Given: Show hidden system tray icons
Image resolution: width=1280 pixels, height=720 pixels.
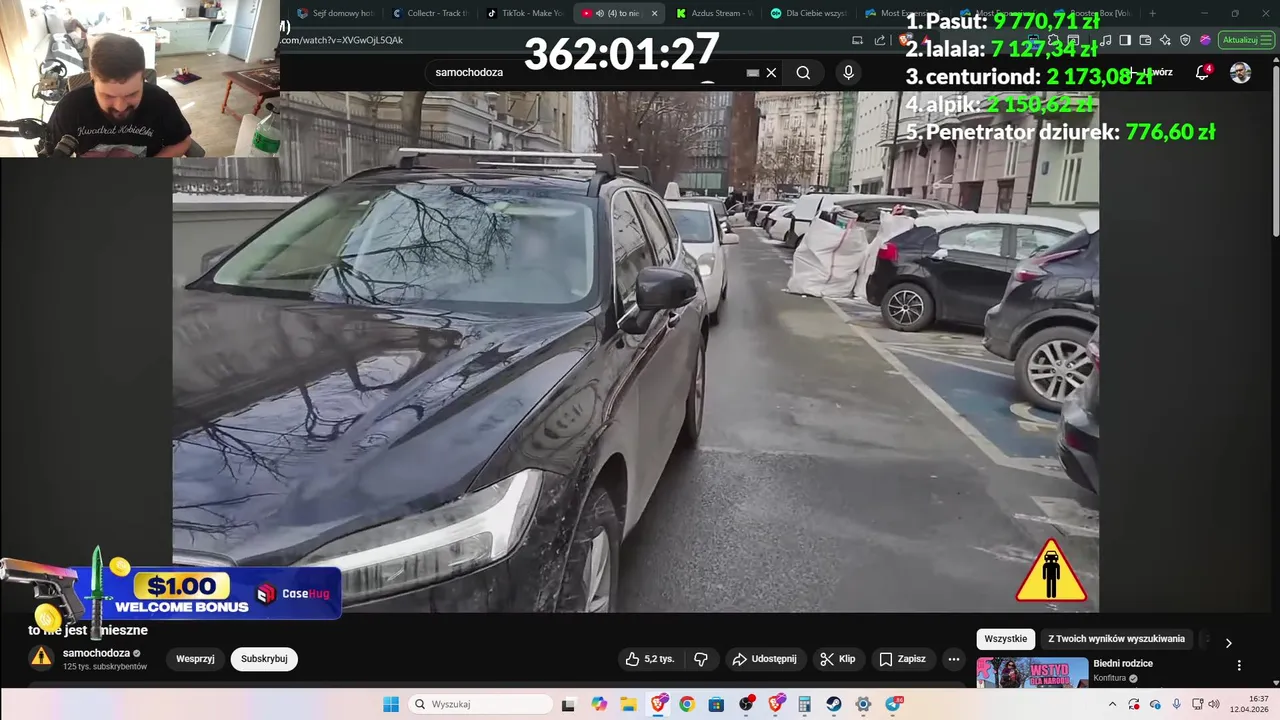Looking at the screenshot, I should click(x=1112, y=704).
